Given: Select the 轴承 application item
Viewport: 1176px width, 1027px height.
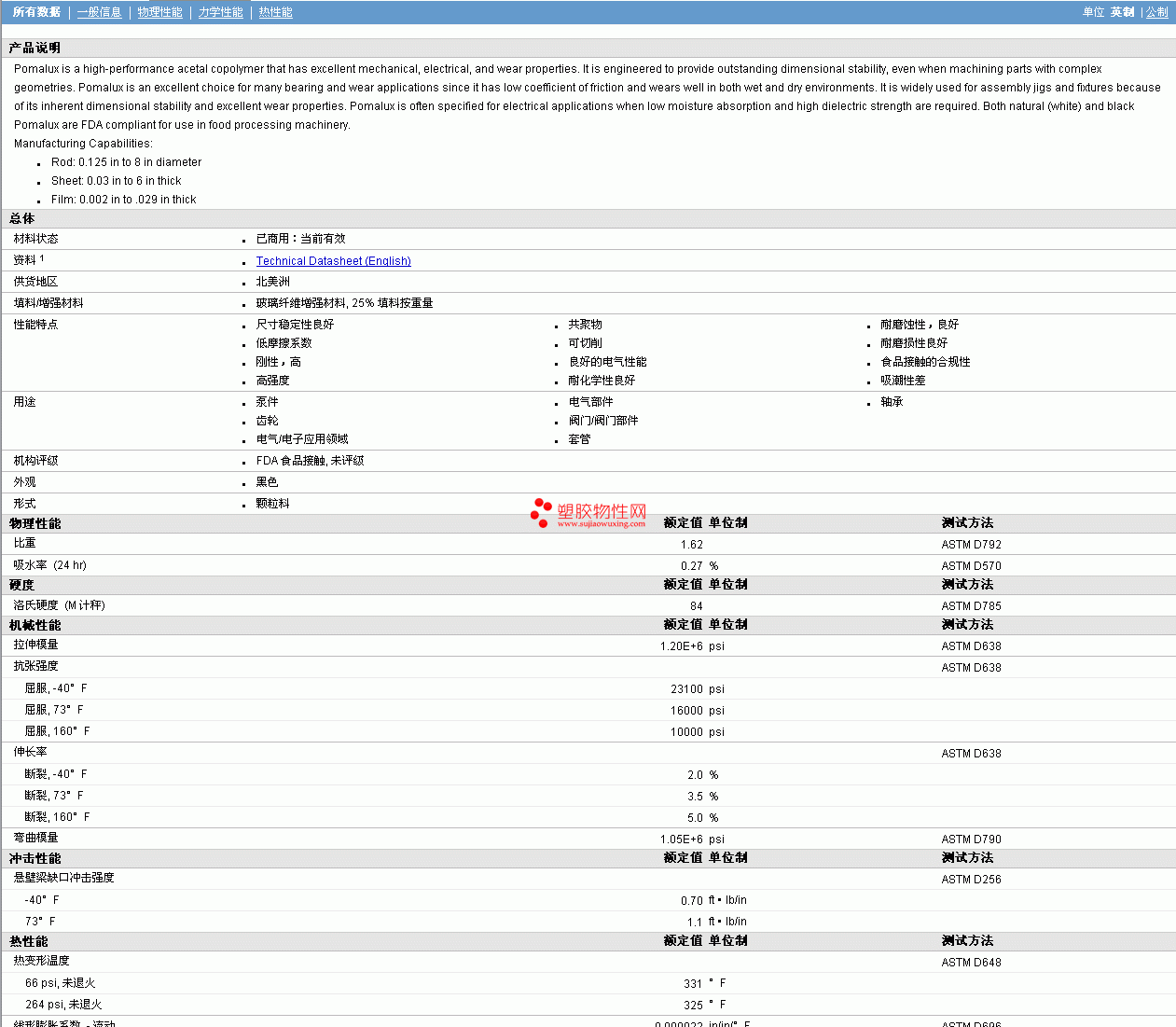Looking at the screenshot, I should tap(892, 402).
